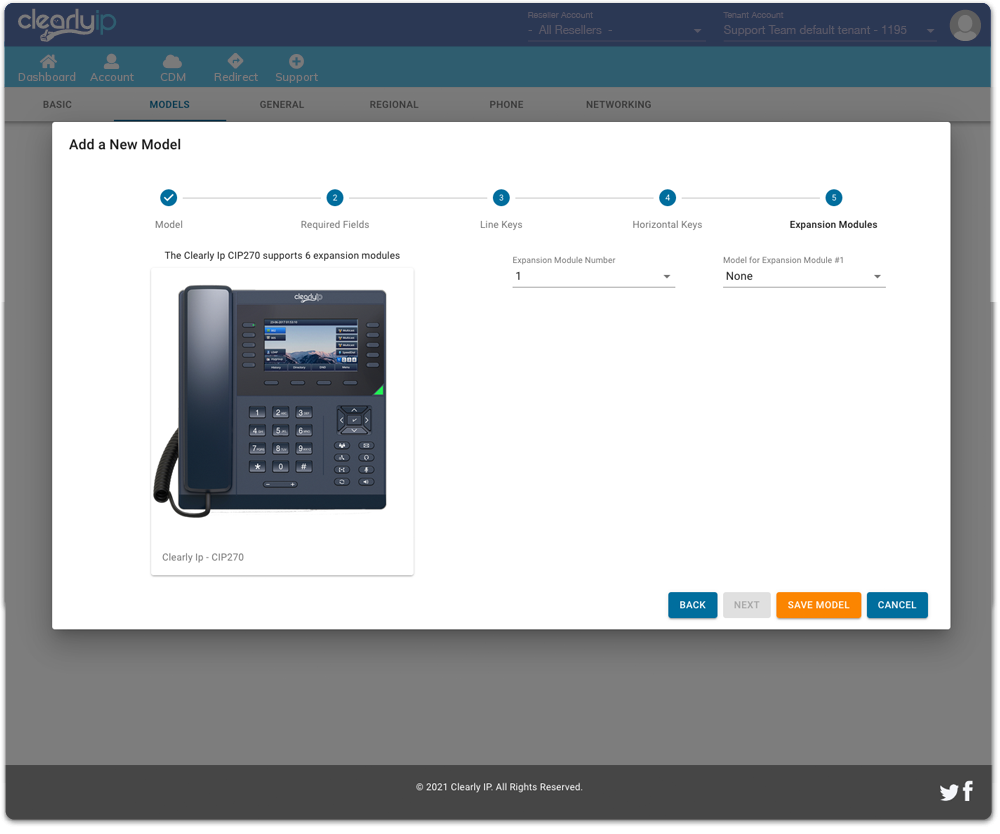Image resolution: width=1000 pixels, height=834 pixels.
Task: Open the Support icon
Action: click(x=296, y=62)
